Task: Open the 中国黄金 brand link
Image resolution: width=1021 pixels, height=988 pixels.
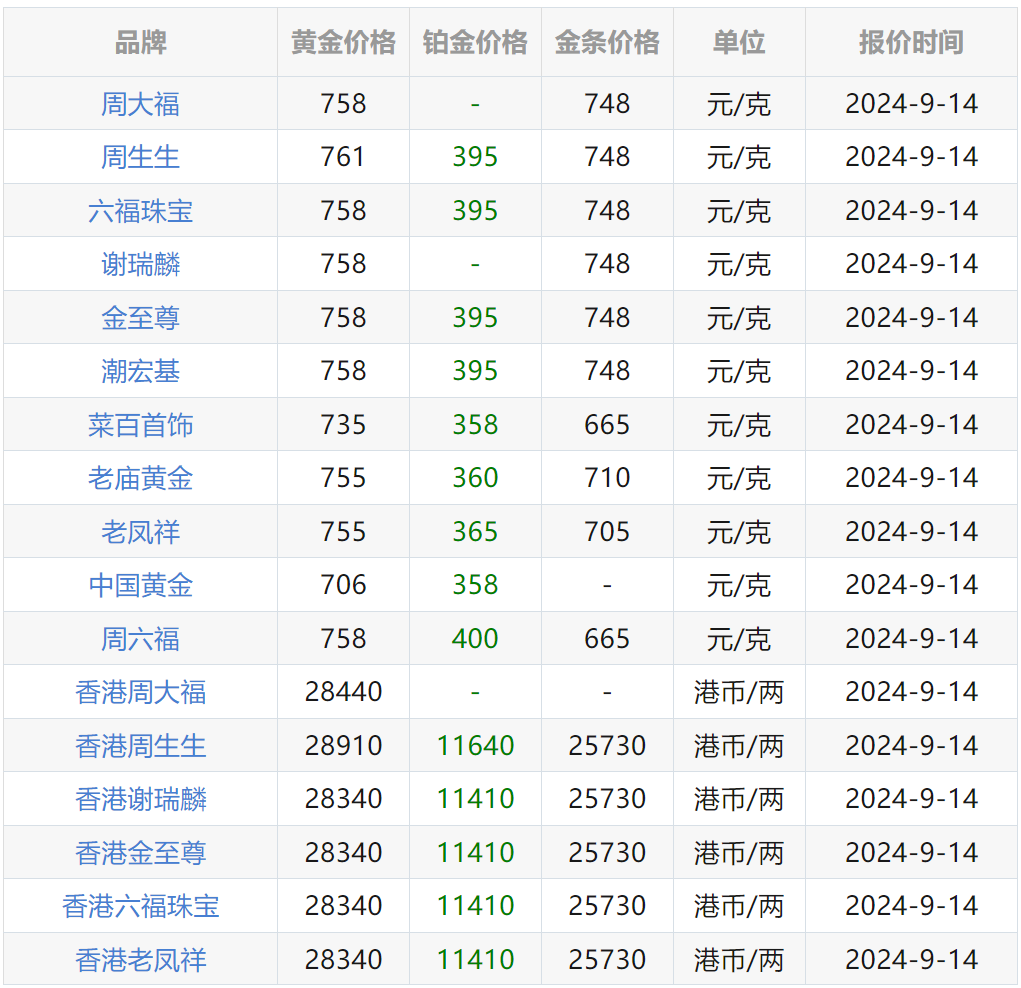Action: 138,585
